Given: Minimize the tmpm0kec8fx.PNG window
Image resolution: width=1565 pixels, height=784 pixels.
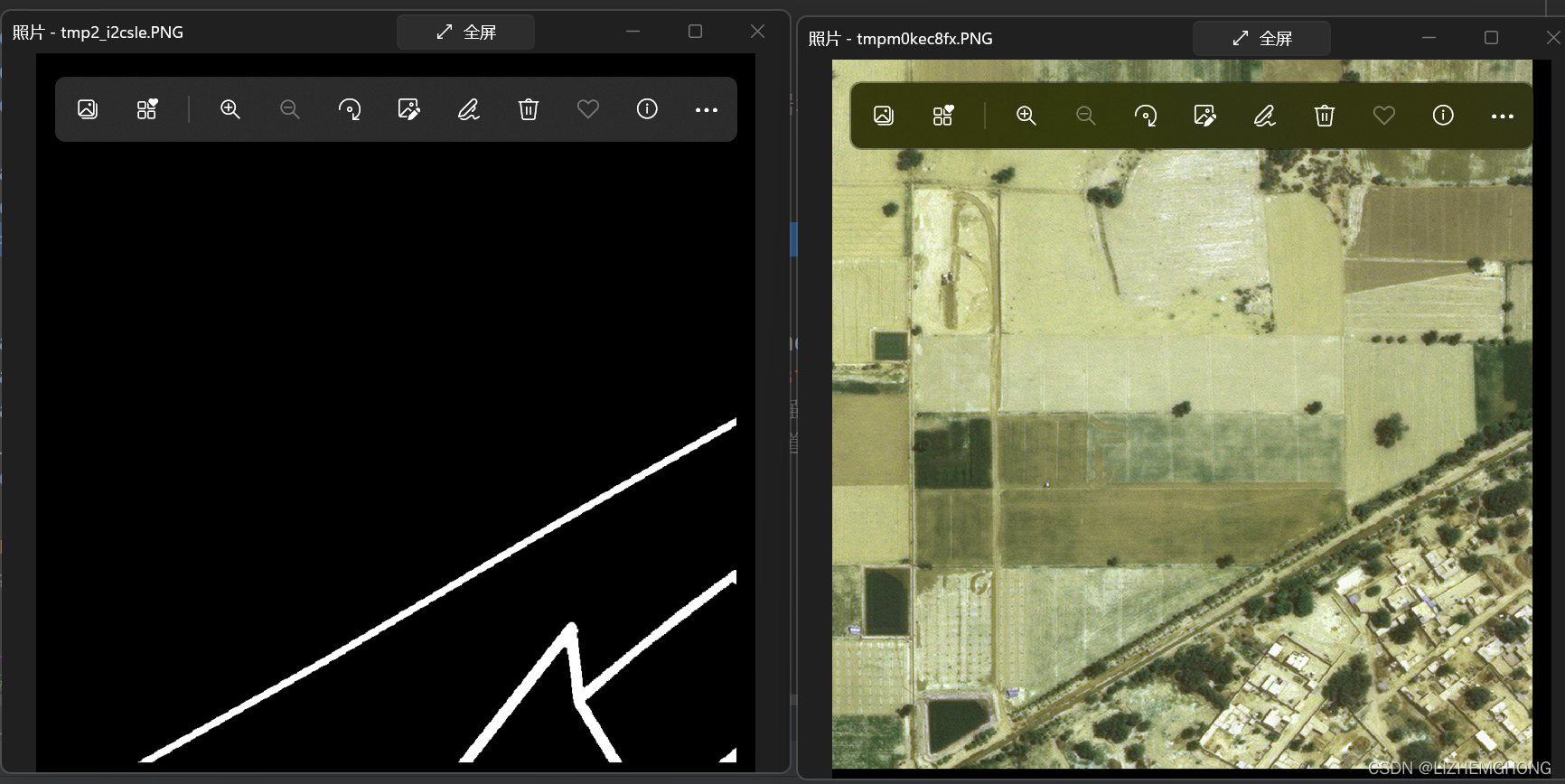Looking at the screenshot, I should coord(1429,38).
